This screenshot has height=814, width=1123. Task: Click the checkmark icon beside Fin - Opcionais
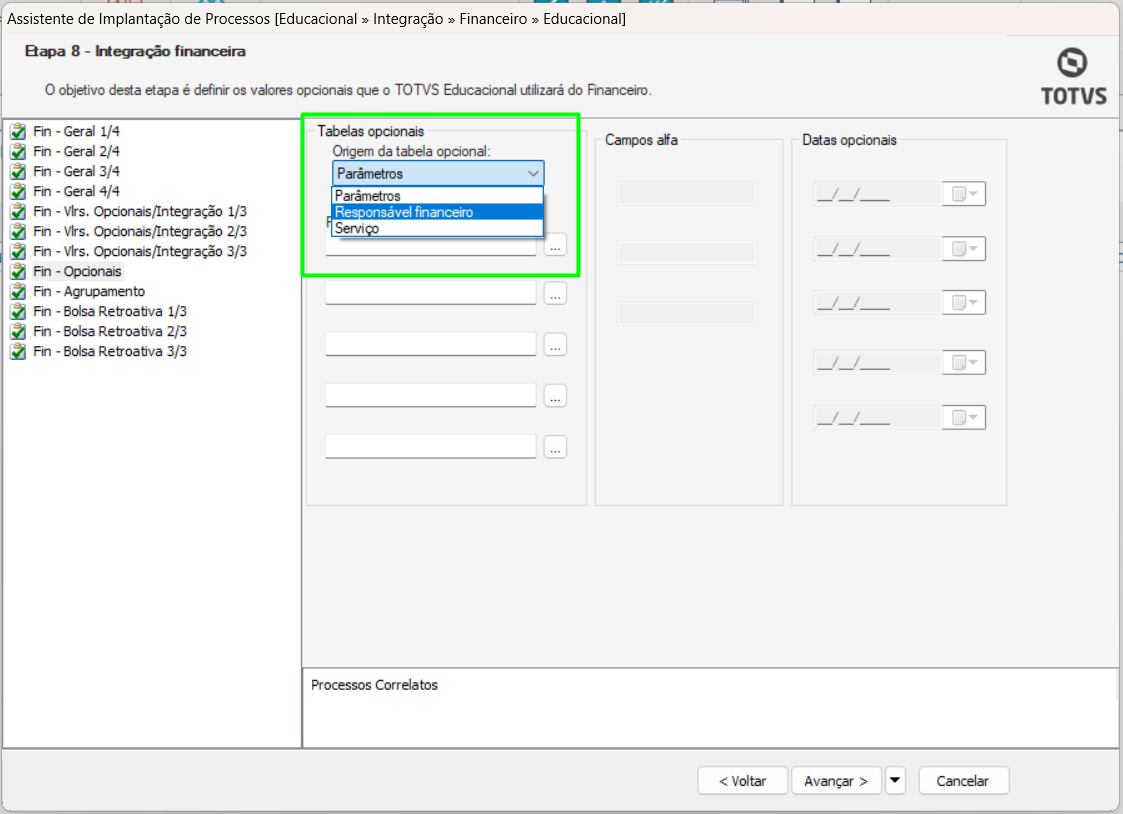pos(18,272)
